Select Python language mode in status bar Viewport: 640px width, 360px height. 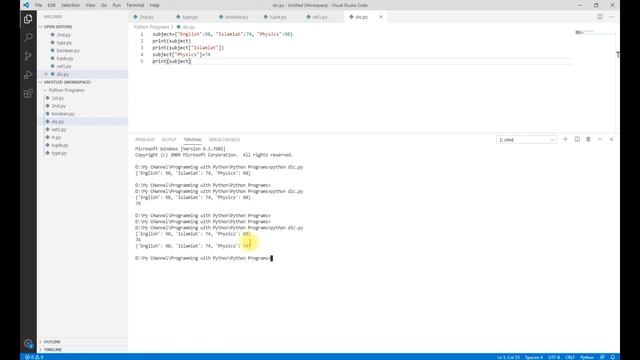click(587, 357)
